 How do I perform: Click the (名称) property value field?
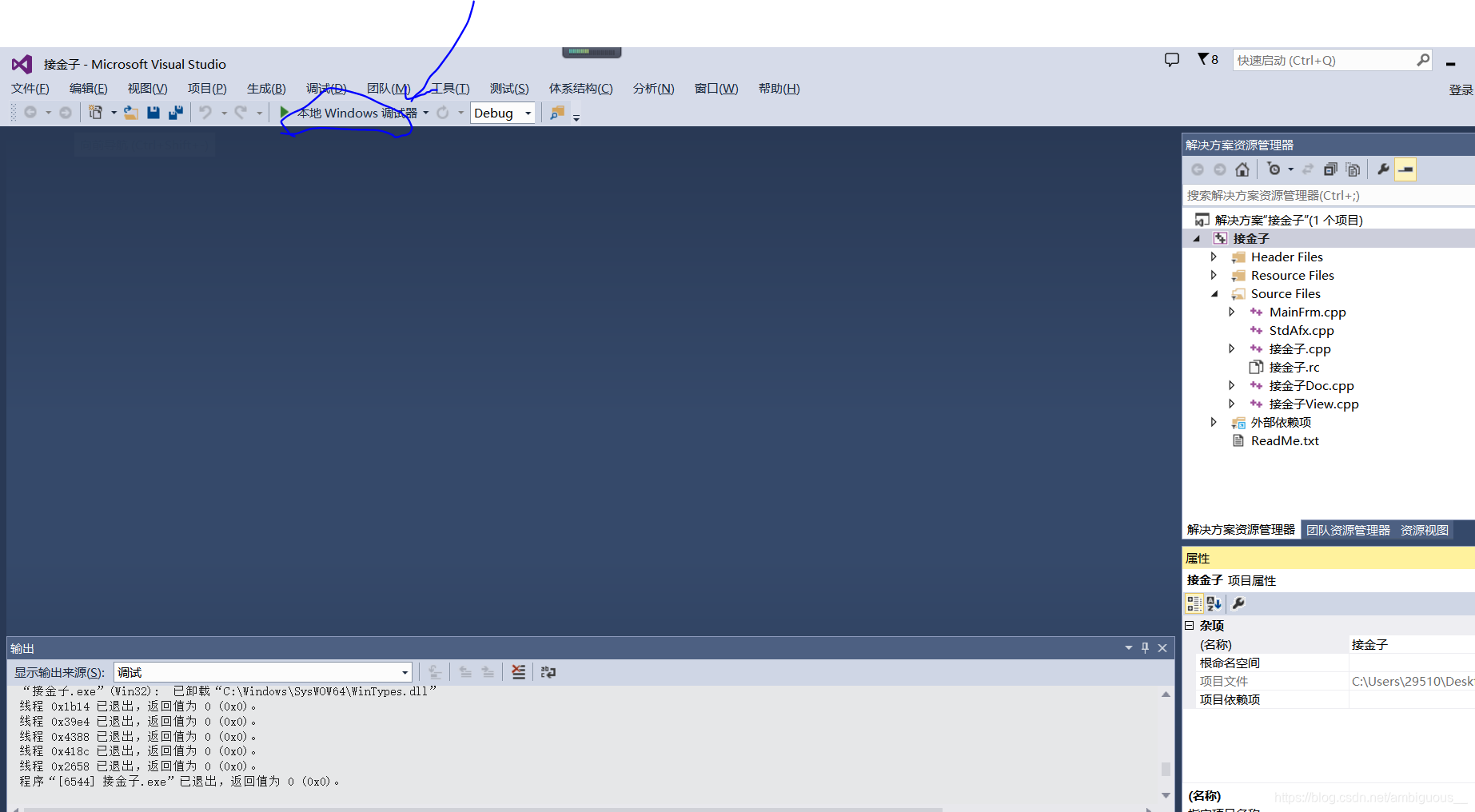tap(1412, 644)
